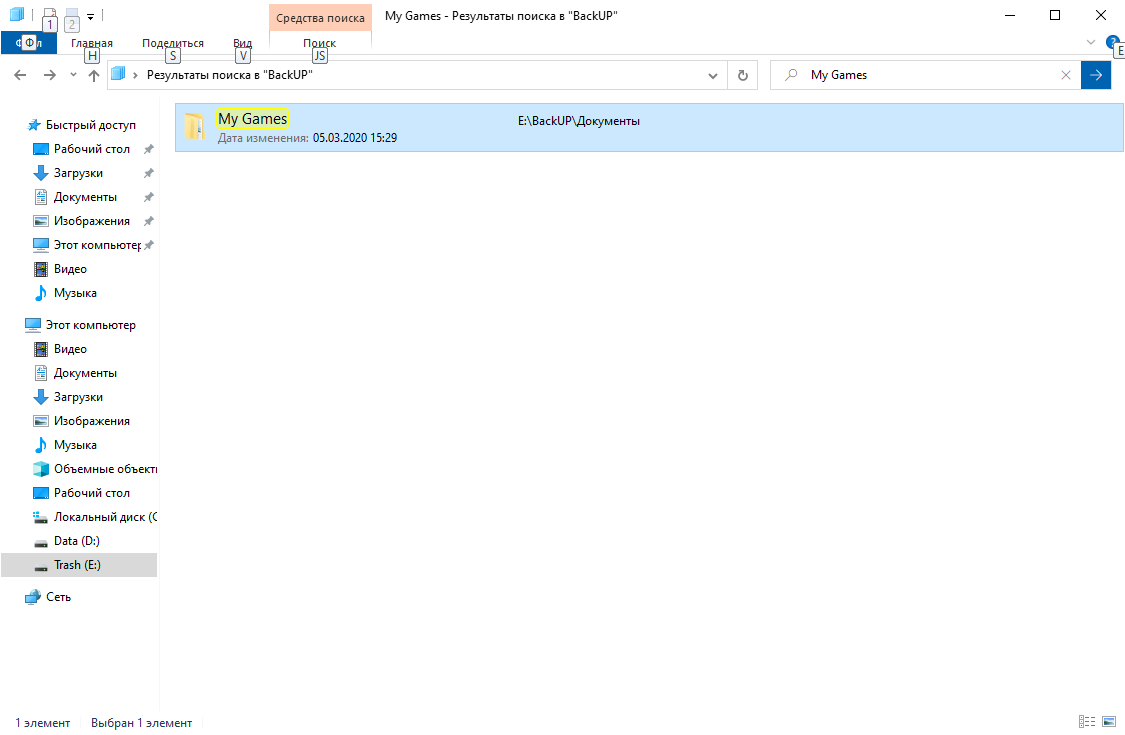Click the New folder quick access icon

pos(71,14)
